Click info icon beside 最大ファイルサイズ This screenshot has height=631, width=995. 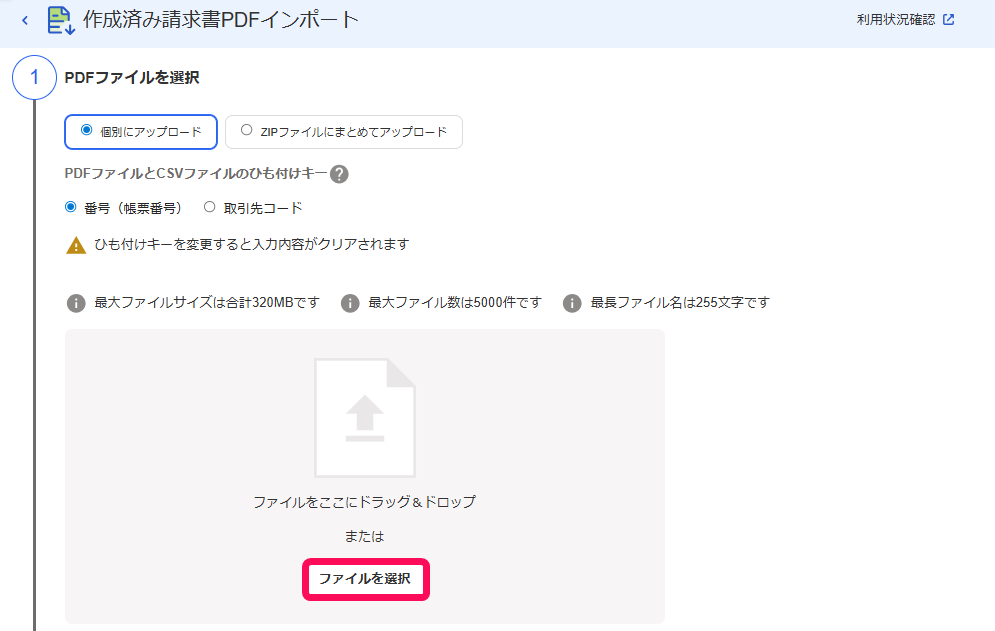[76, 303]
